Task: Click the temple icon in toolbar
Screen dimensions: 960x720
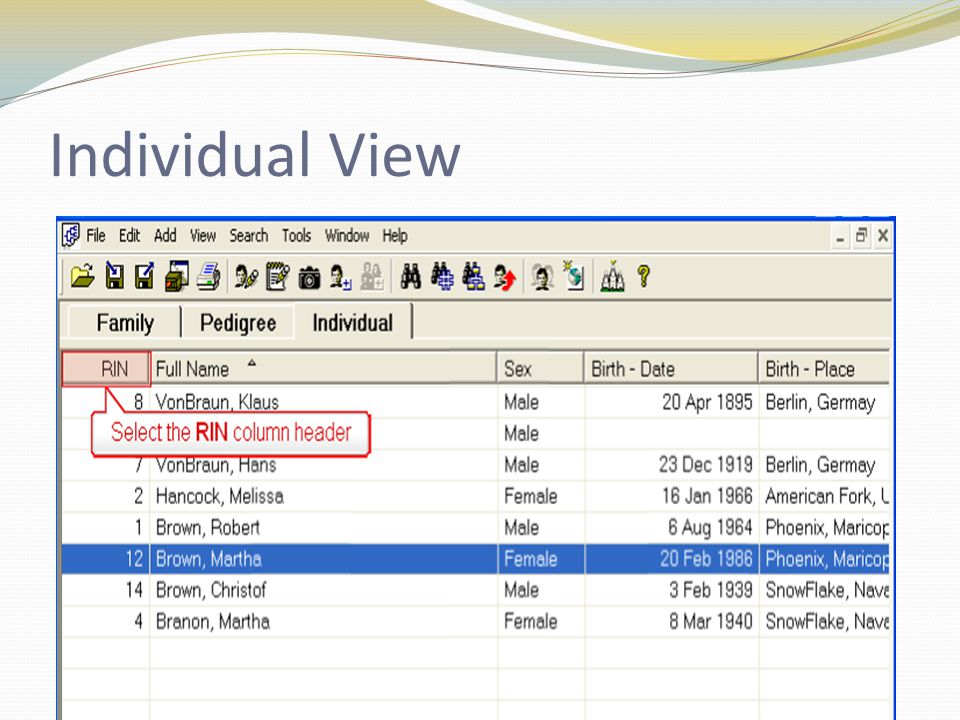Action: [612, 276]
